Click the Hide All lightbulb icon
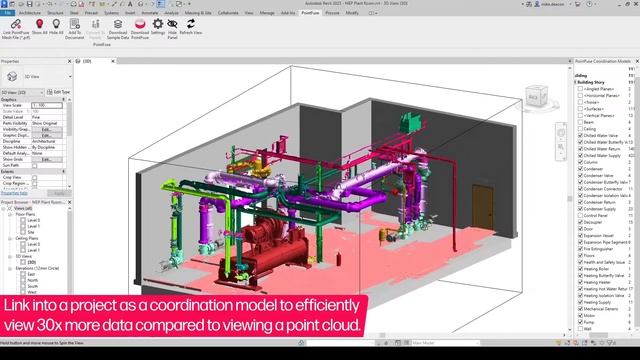The image size is (640, 360). tap(56, 24)
